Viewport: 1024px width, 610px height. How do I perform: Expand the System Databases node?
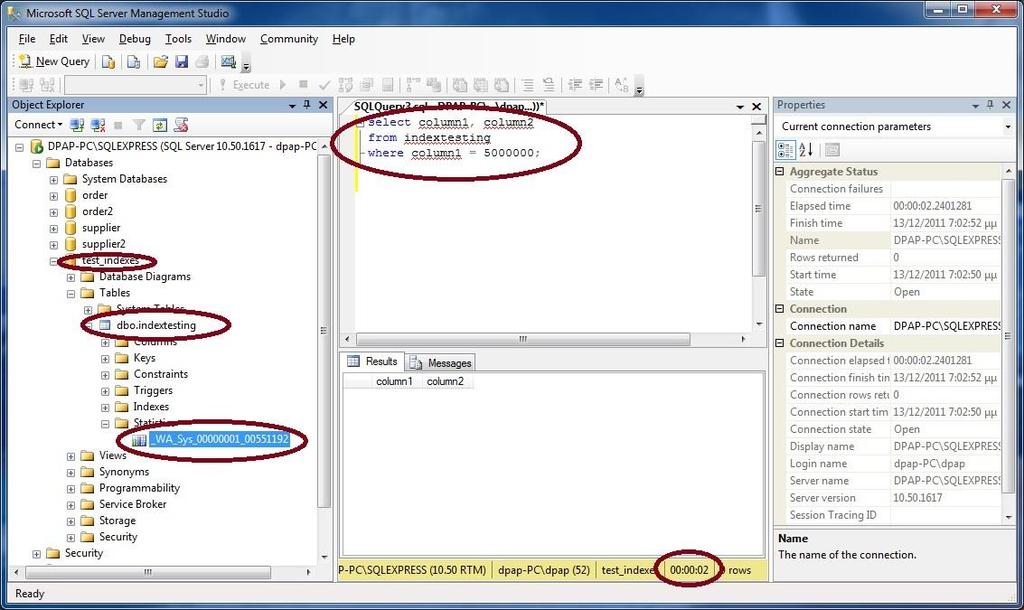pos(54,180)
